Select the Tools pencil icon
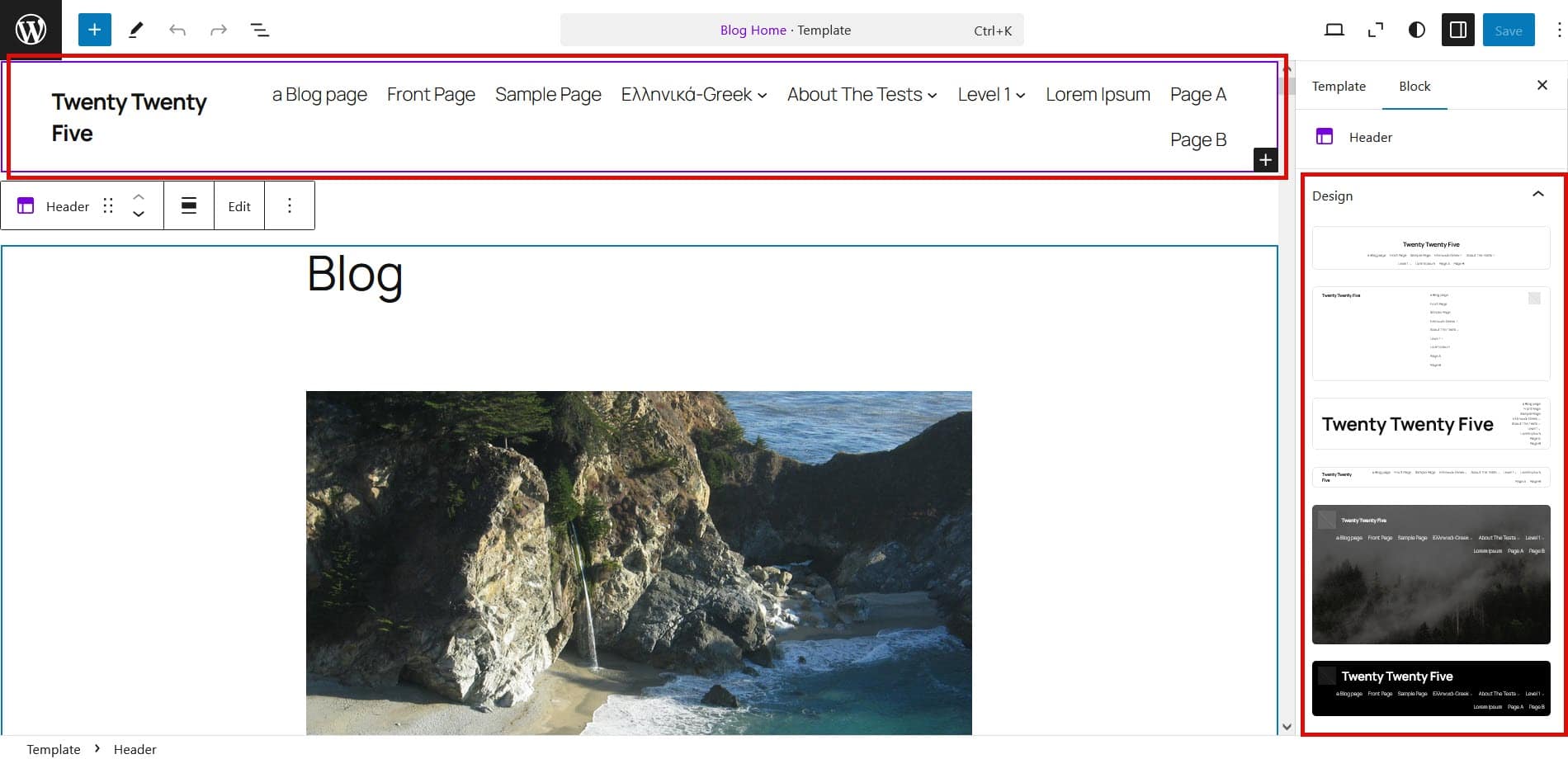This screenshot has width=1568, height=759. (136, 30)
